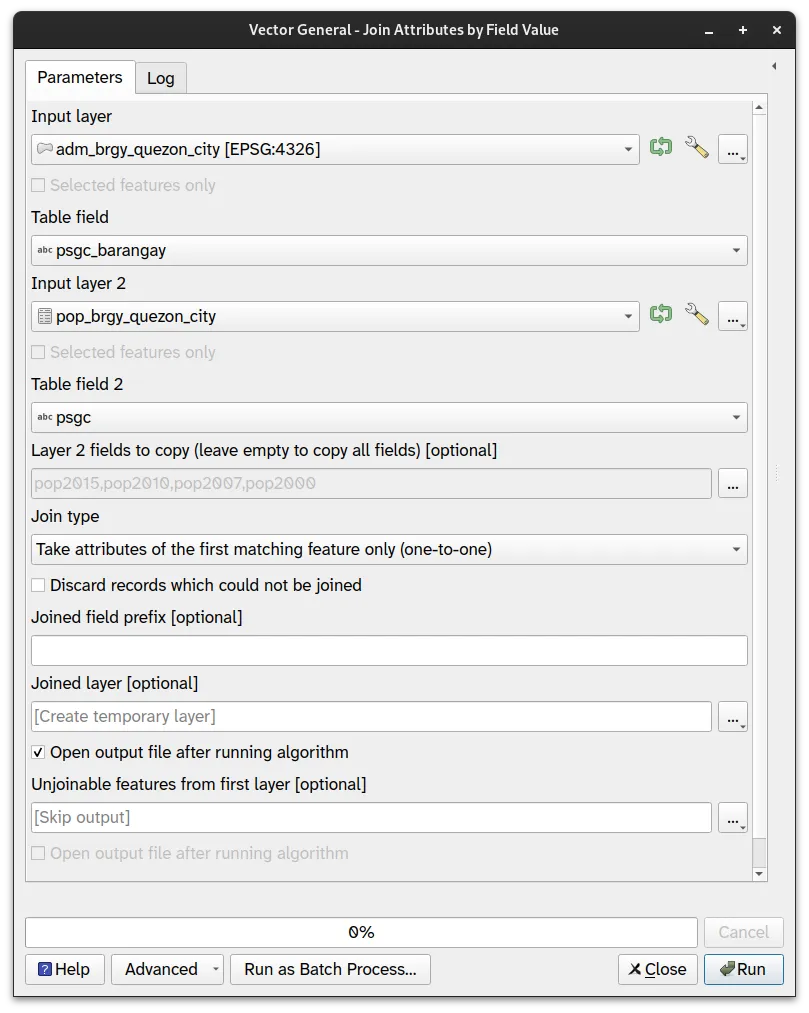809x1013 pixels.
Task: Uncheck Open output file after running algorithm
Action: point(37,750)
